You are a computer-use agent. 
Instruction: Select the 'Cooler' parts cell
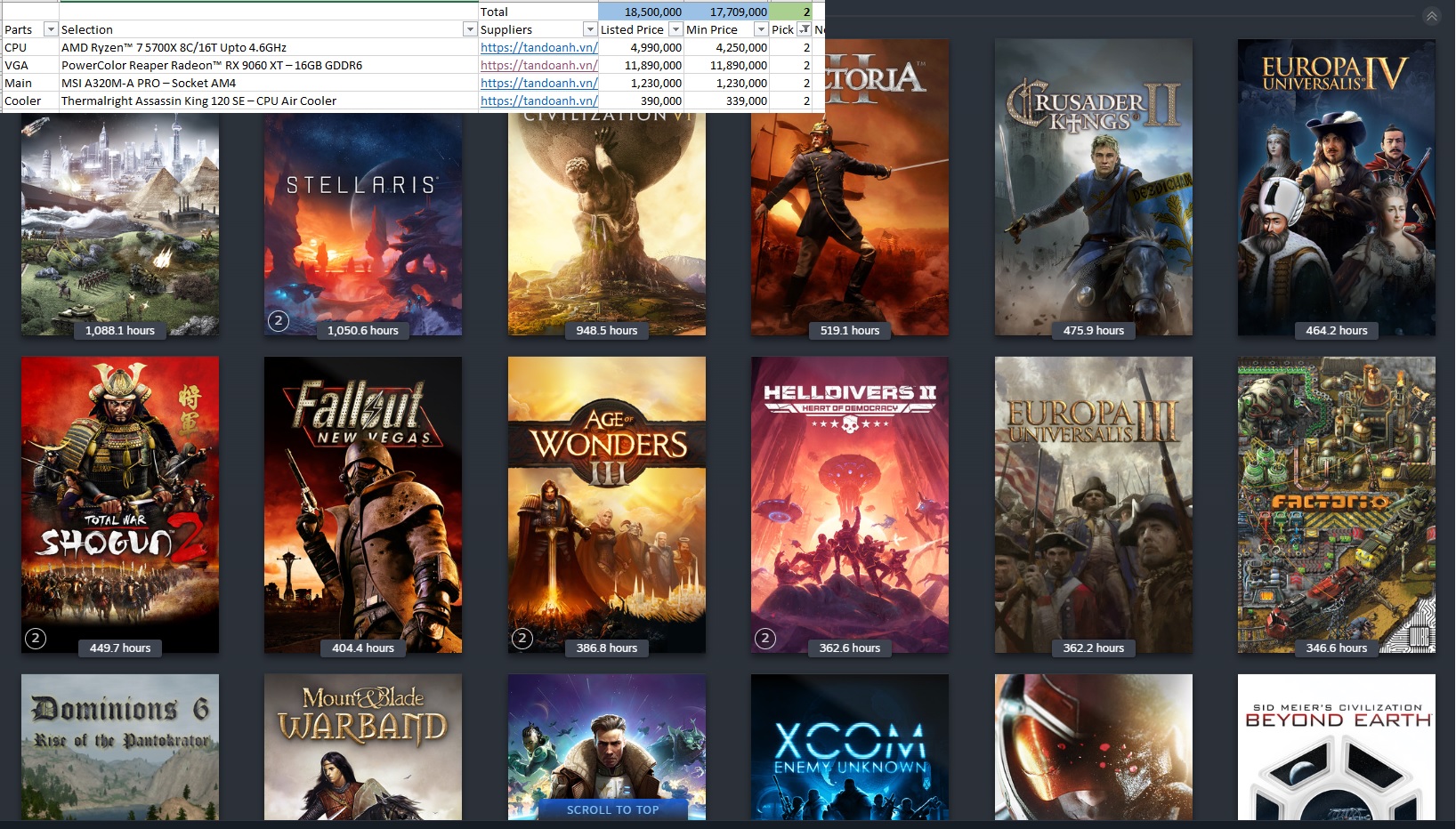(29, 101)
